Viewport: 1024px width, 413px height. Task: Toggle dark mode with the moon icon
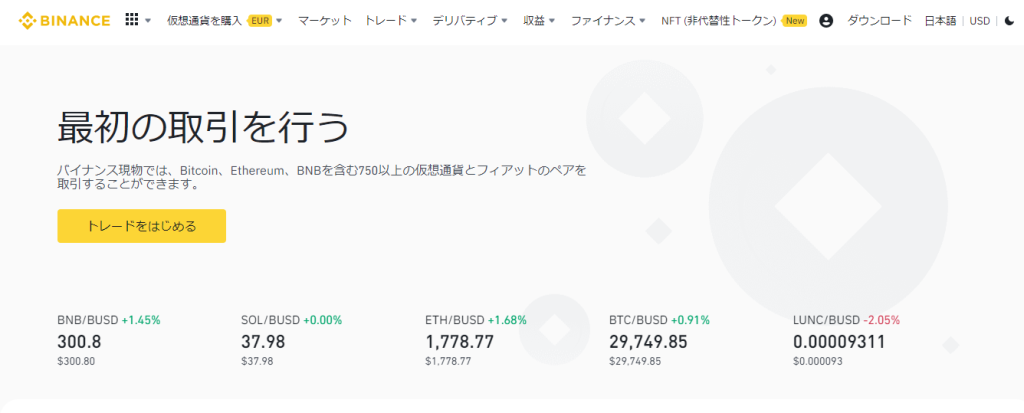1009,20
